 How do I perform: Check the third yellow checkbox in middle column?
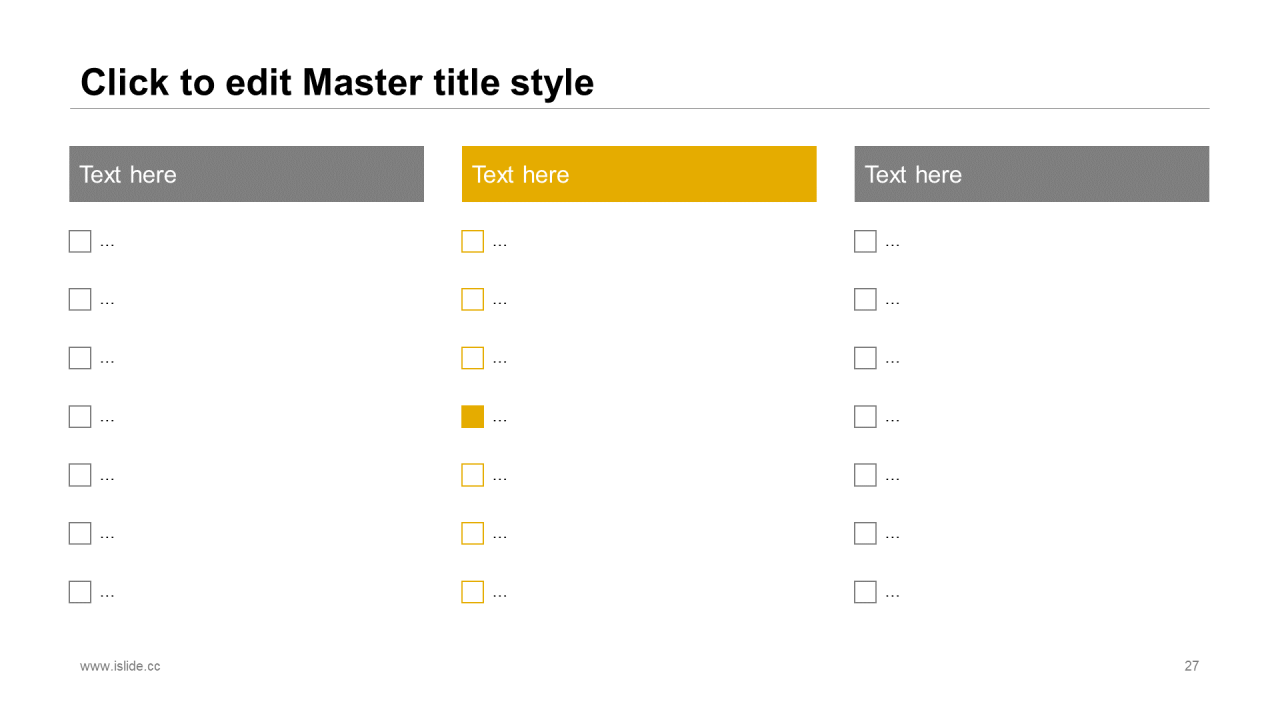[472, 358]
